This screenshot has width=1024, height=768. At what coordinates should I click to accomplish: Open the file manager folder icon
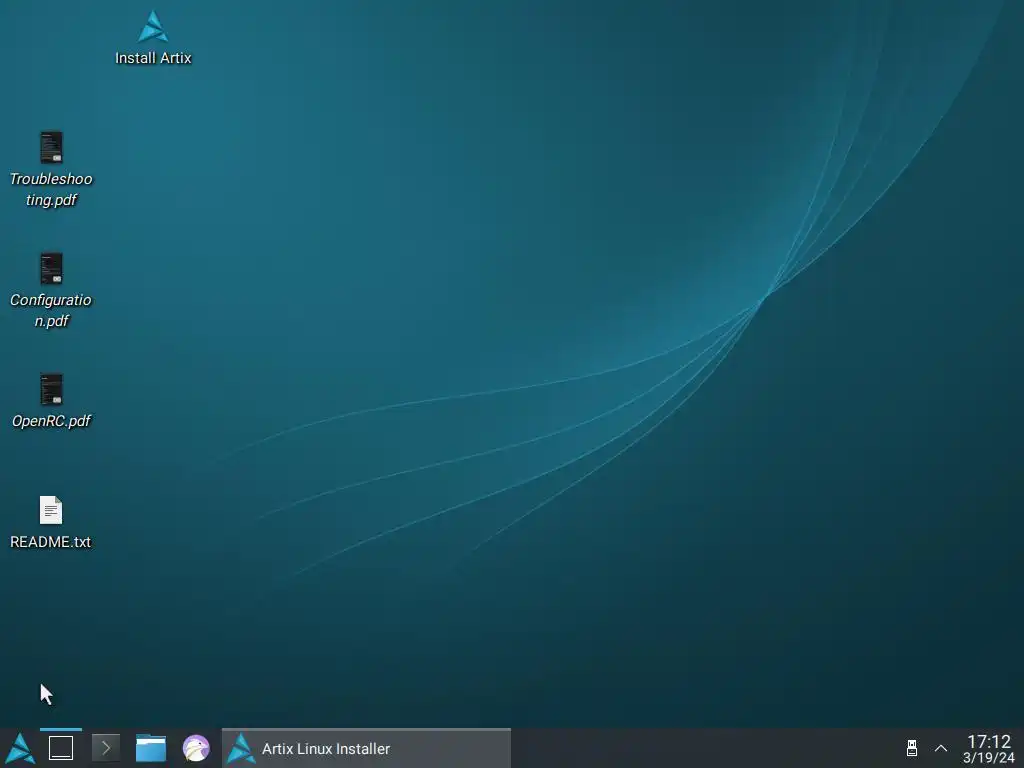pos(151,748)
